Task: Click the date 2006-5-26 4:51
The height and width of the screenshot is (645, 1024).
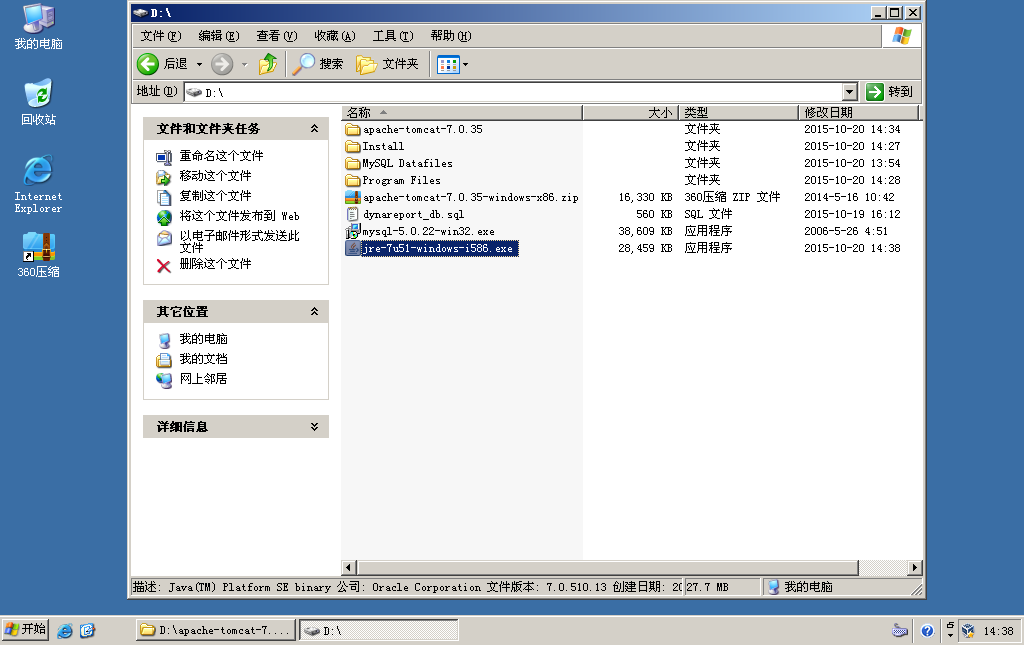Action: [846, 231]
